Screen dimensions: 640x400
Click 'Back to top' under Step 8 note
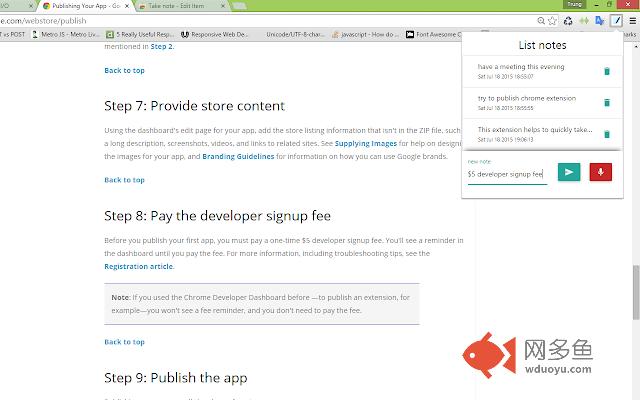pos(124,342)
